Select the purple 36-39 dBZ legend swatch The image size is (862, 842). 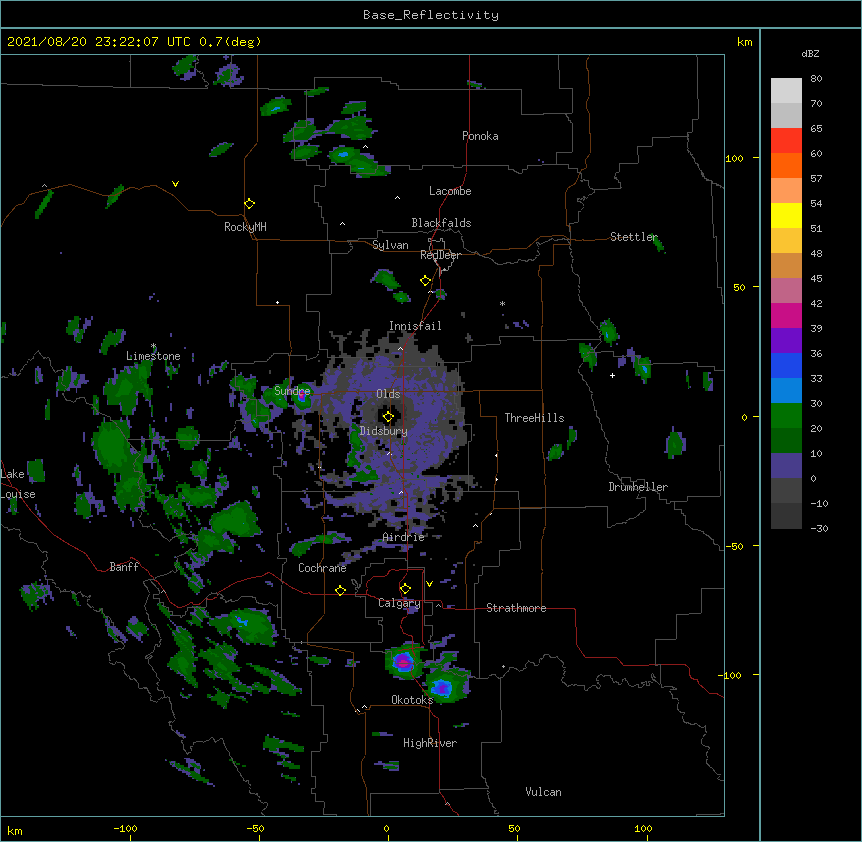786,341
